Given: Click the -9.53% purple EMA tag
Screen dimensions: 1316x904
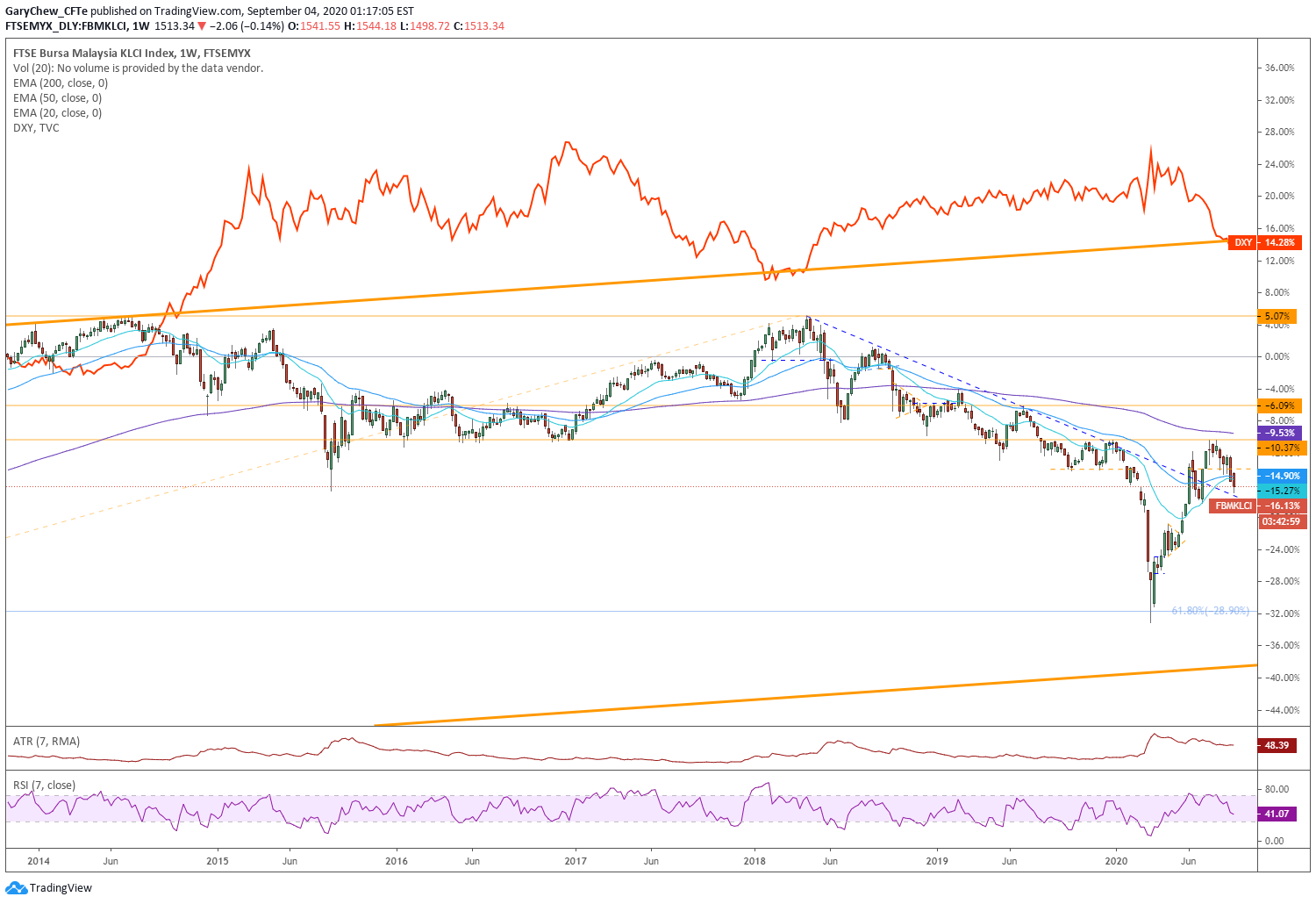Looking at the screenshot, I should [x=1282, y=433].
